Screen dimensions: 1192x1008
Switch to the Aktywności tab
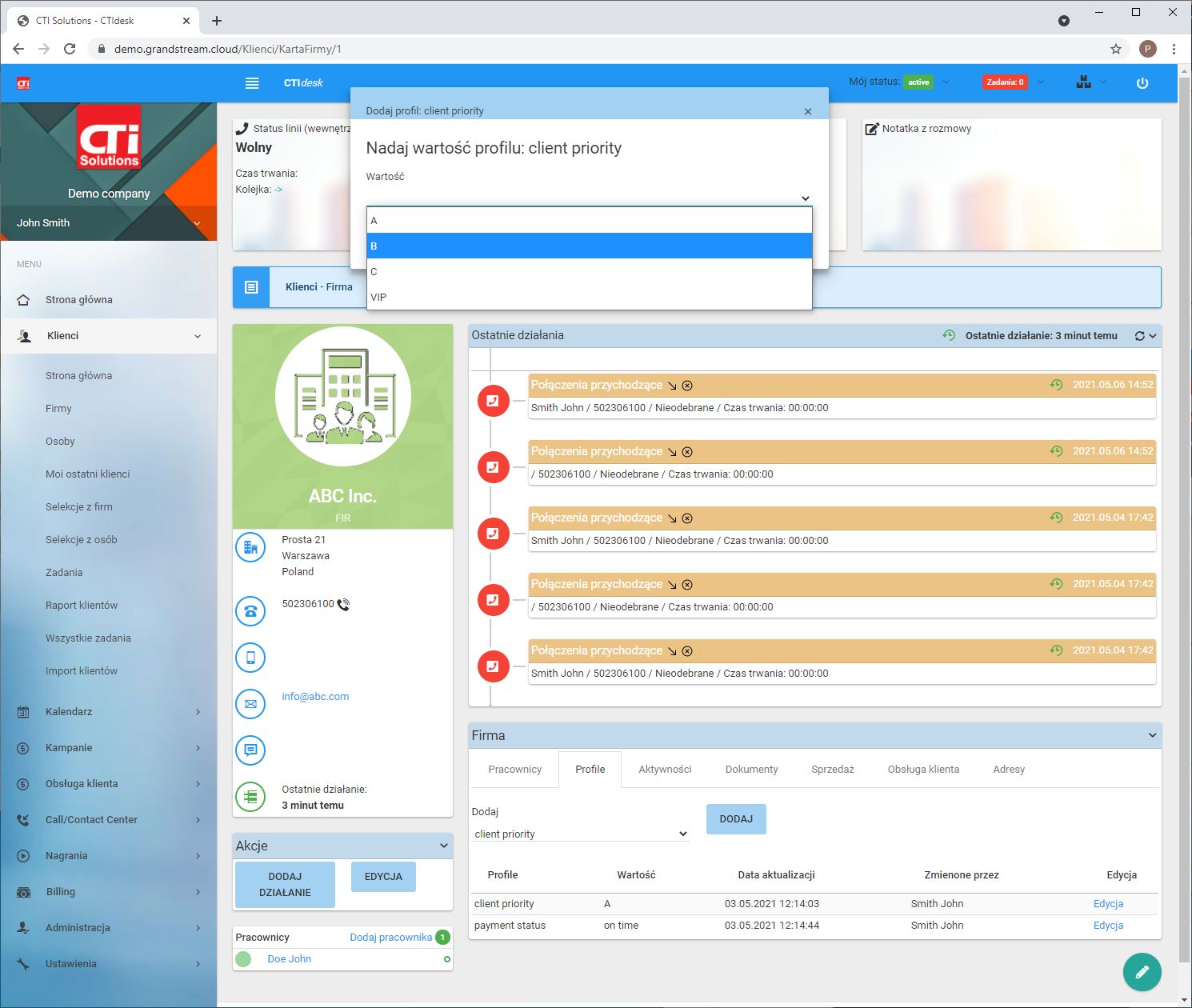[665, 769]
